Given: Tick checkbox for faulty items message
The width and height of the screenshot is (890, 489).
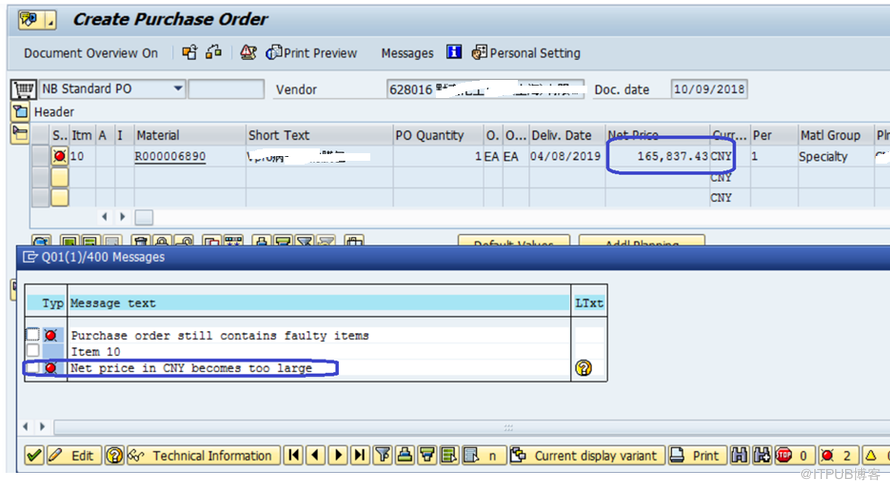Looking at the screenshot, I should (33, 335).
